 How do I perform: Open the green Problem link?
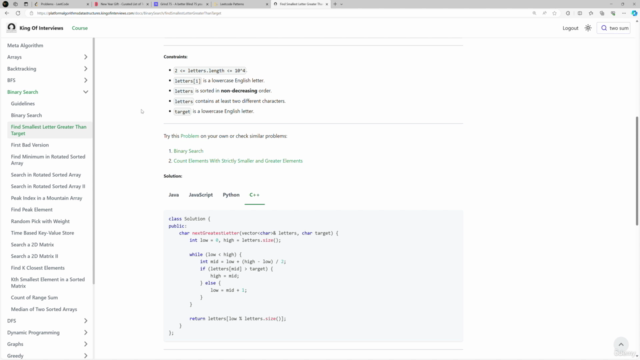(190, 136)
